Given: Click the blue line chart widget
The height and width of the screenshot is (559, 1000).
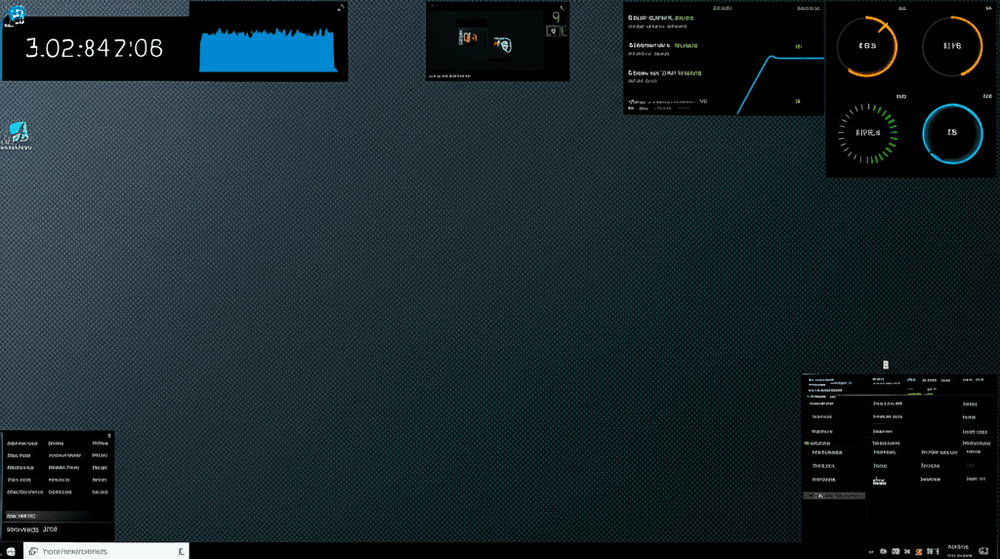Looking at the screenshot, I should (779, 85).
